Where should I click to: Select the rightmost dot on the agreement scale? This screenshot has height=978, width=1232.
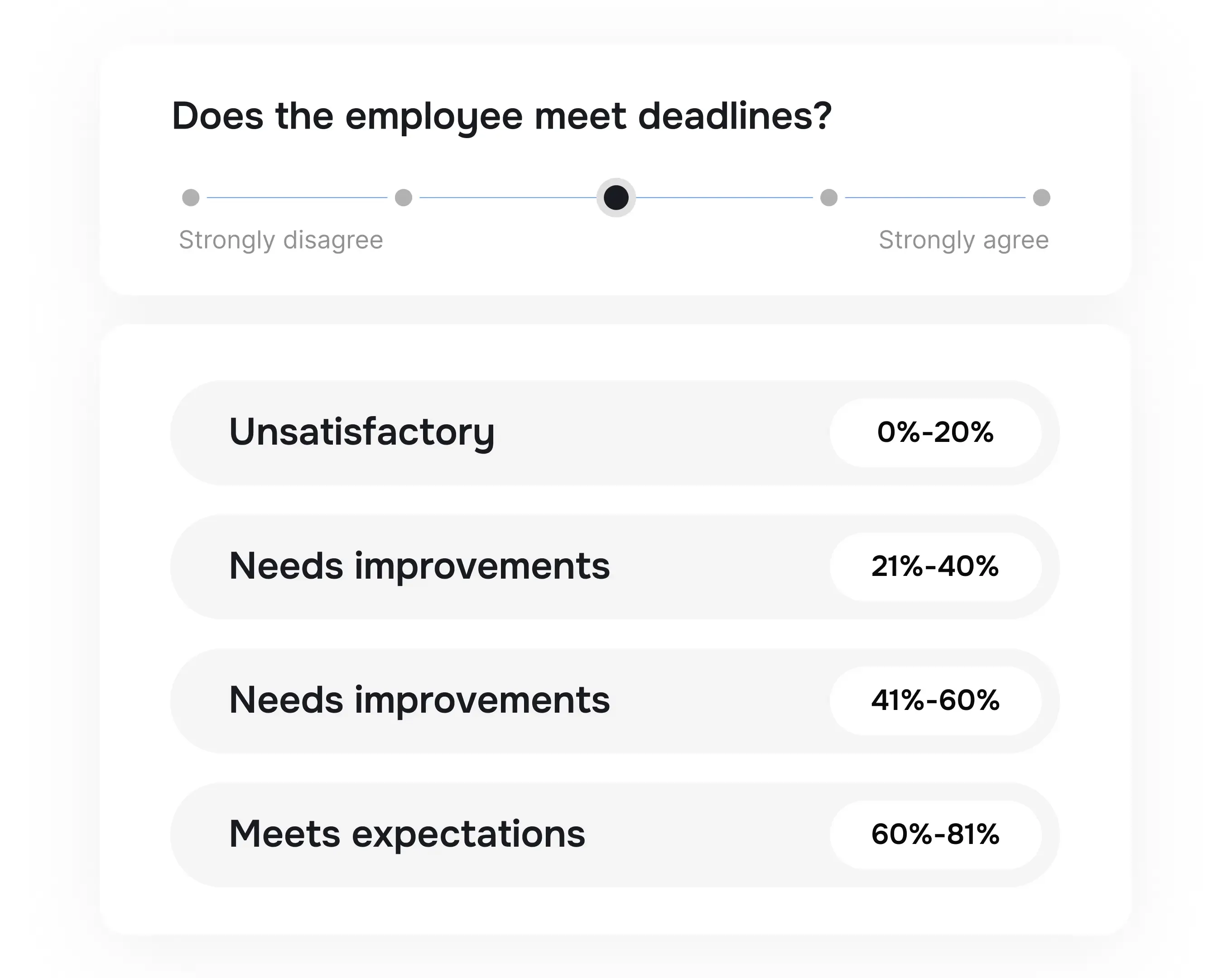1041,198
